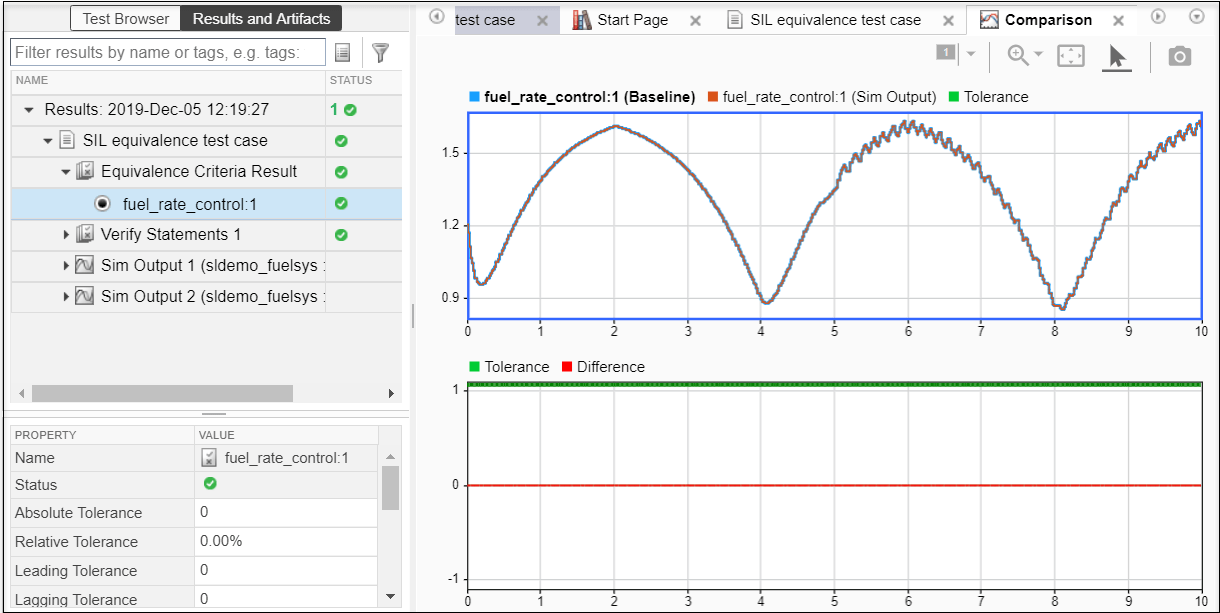Image resolution: width=1220 pixels, height=613 pixels.
Task: Select the zoom magnifier tool
Action: click(x=1018, y=56)
